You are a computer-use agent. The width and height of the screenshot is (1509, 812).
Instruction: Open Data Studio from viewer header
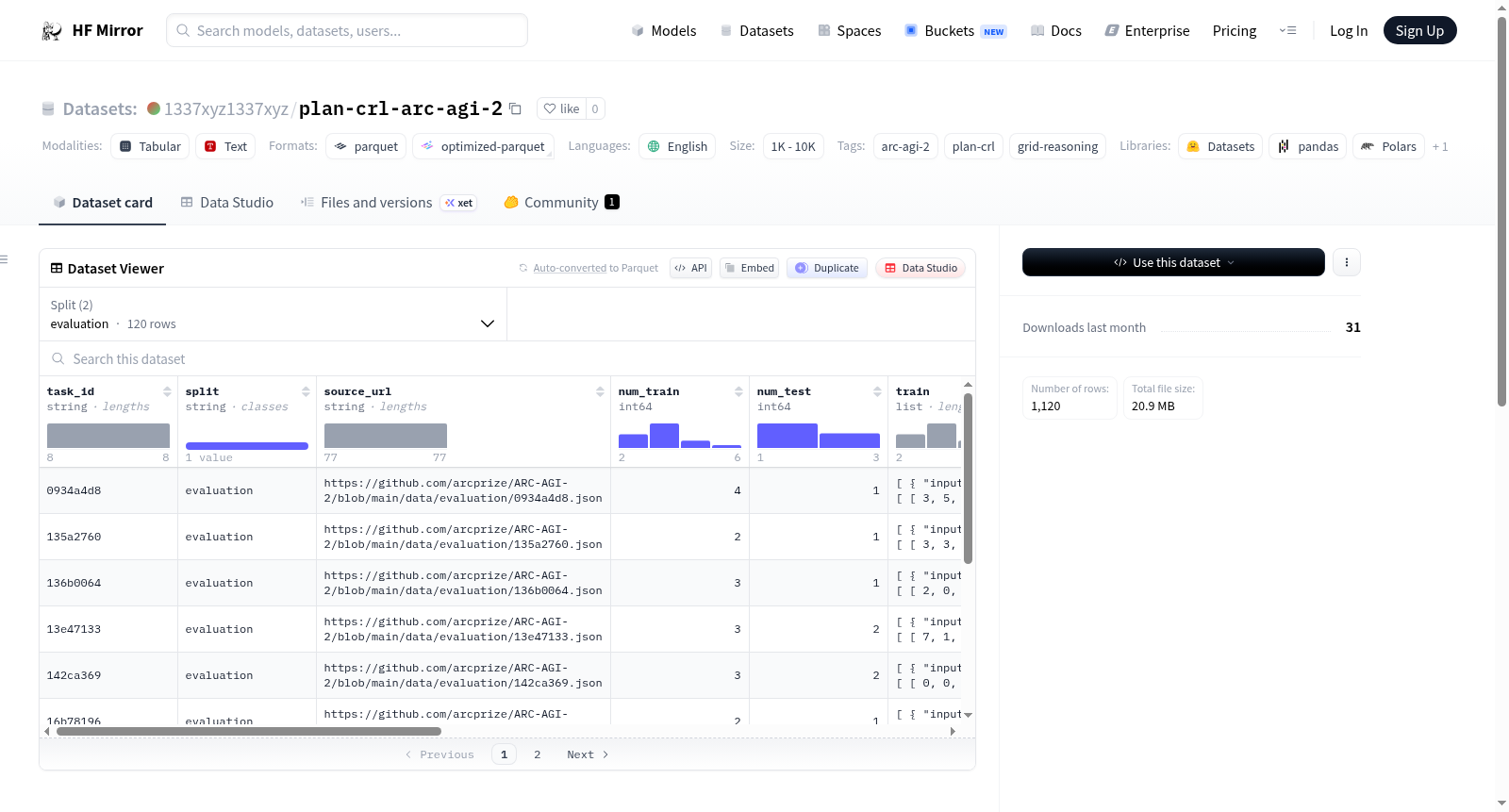(920, 268)
